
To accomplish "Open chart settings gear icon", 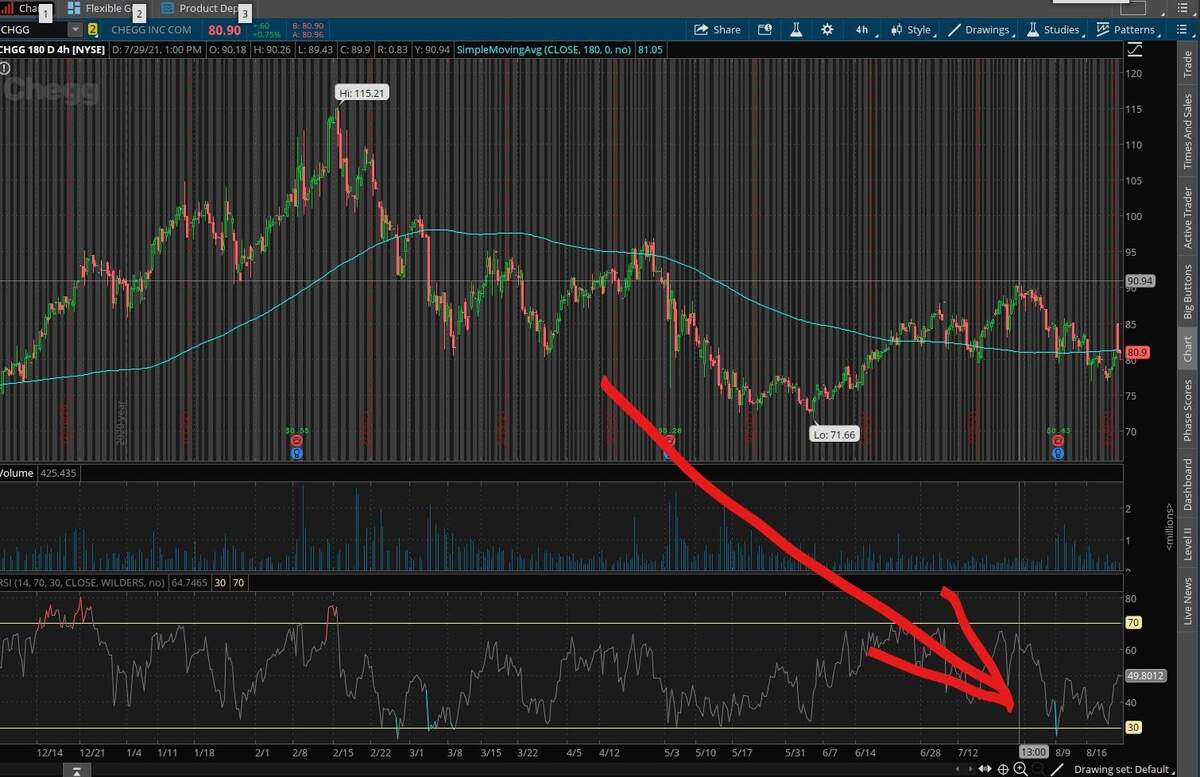I will coord(828,30).
